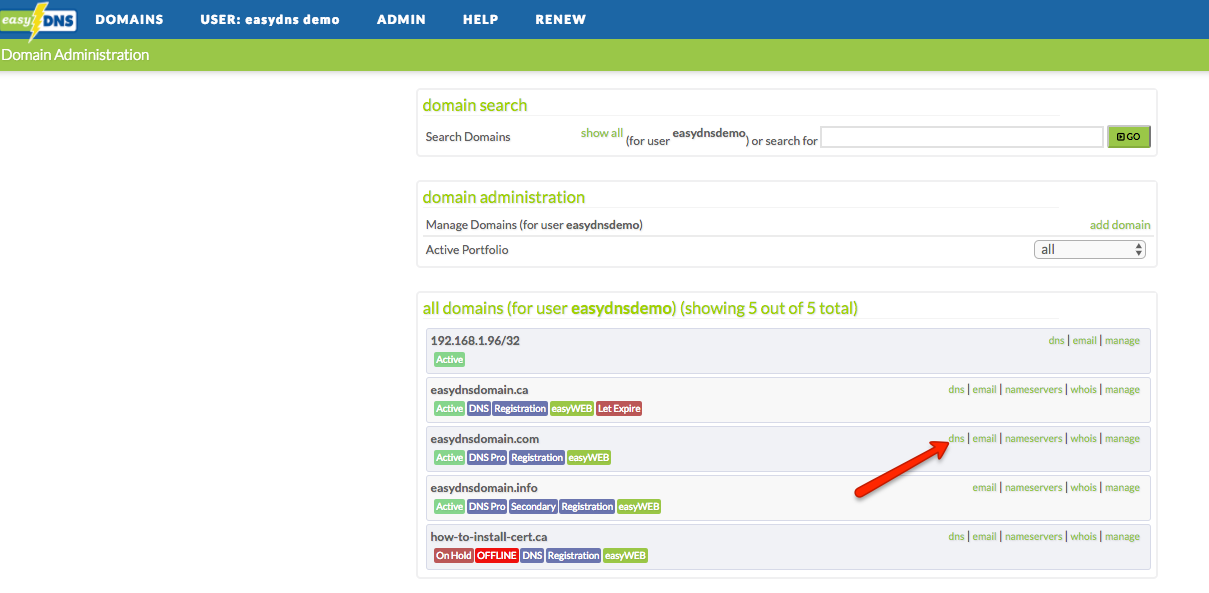Open email for easydnsdomain.com
This screenshot has height=593, width=1209.
coord(985,439)
